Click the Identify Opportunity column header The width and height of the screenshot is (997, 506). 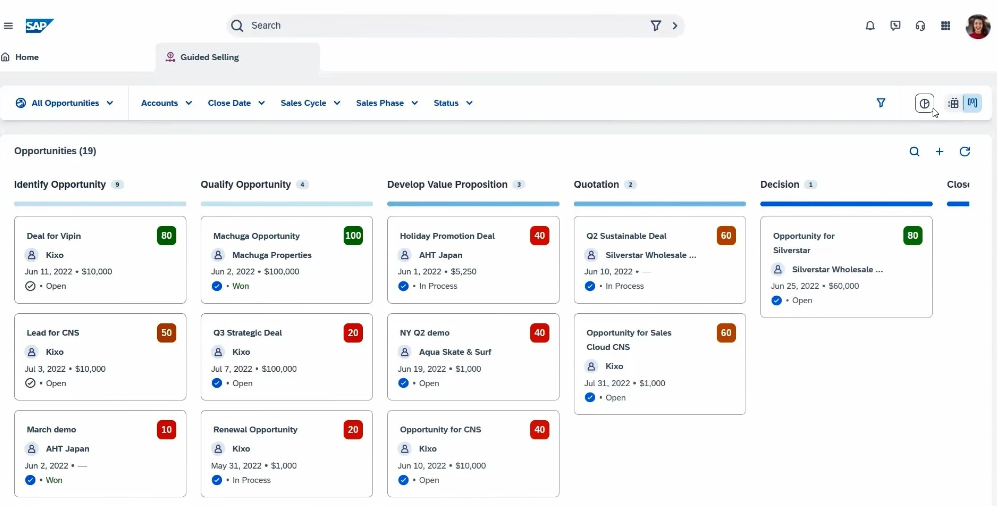60,184
